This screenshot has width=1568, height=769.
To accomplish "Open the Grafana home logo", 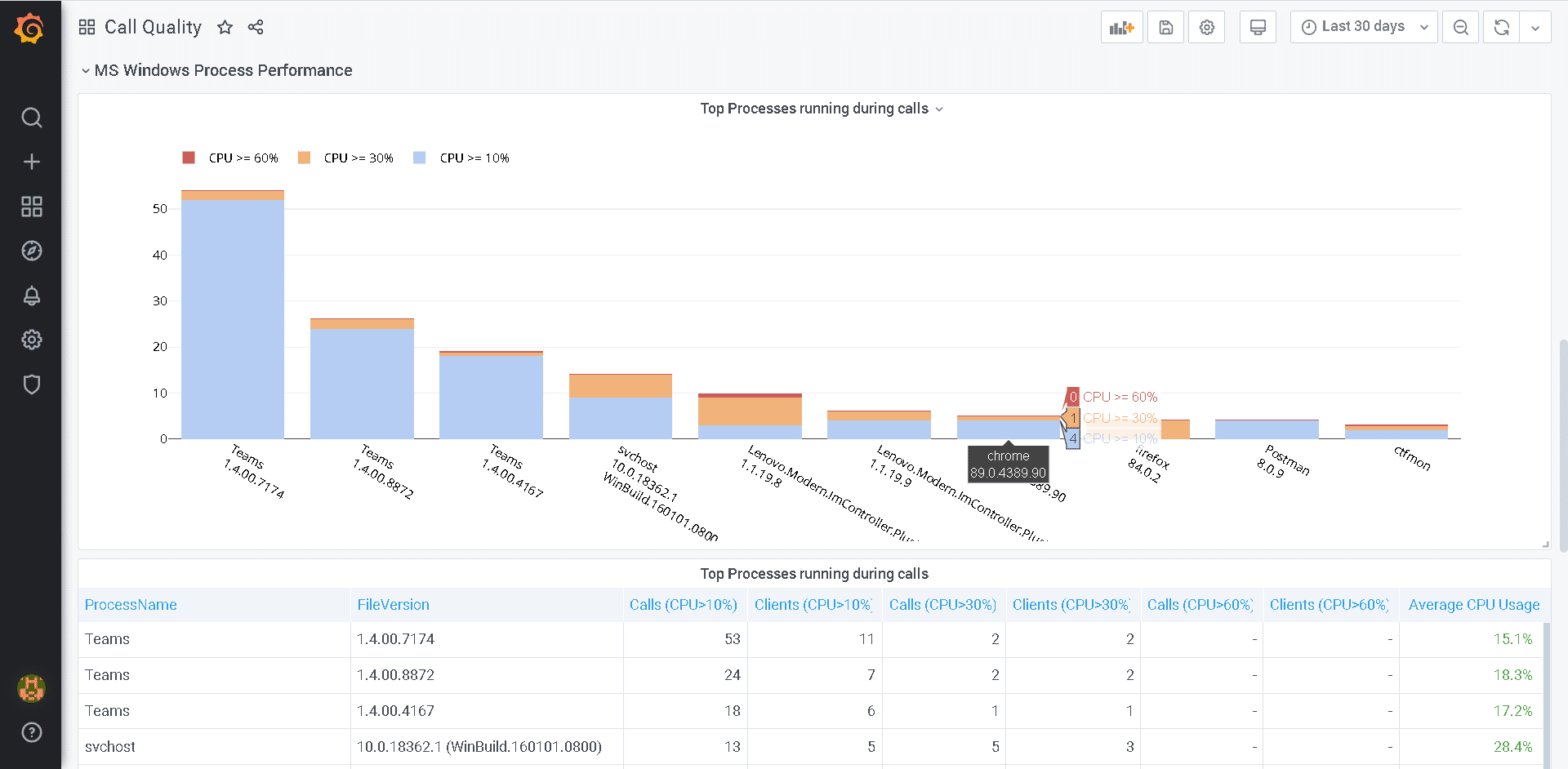I will pos(30,29).
